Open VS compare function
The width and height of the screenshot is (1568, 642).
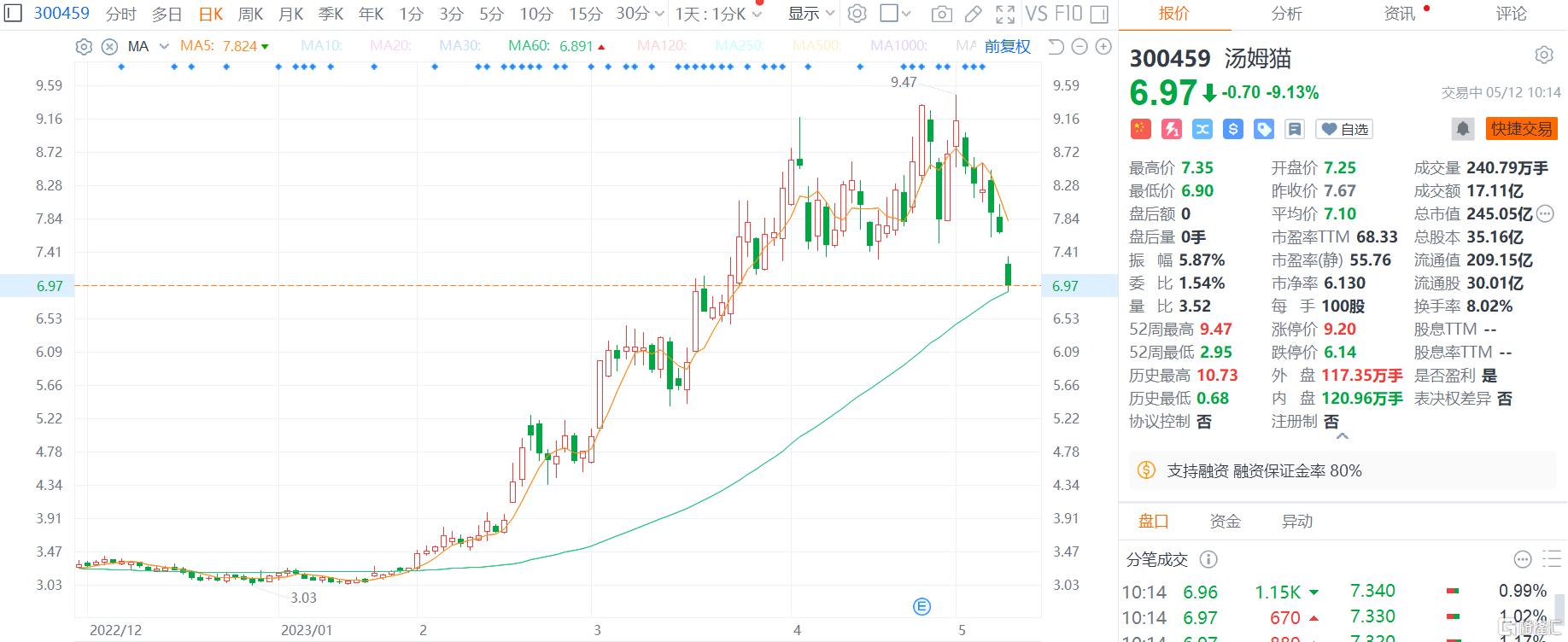(x=1036, y=14)
